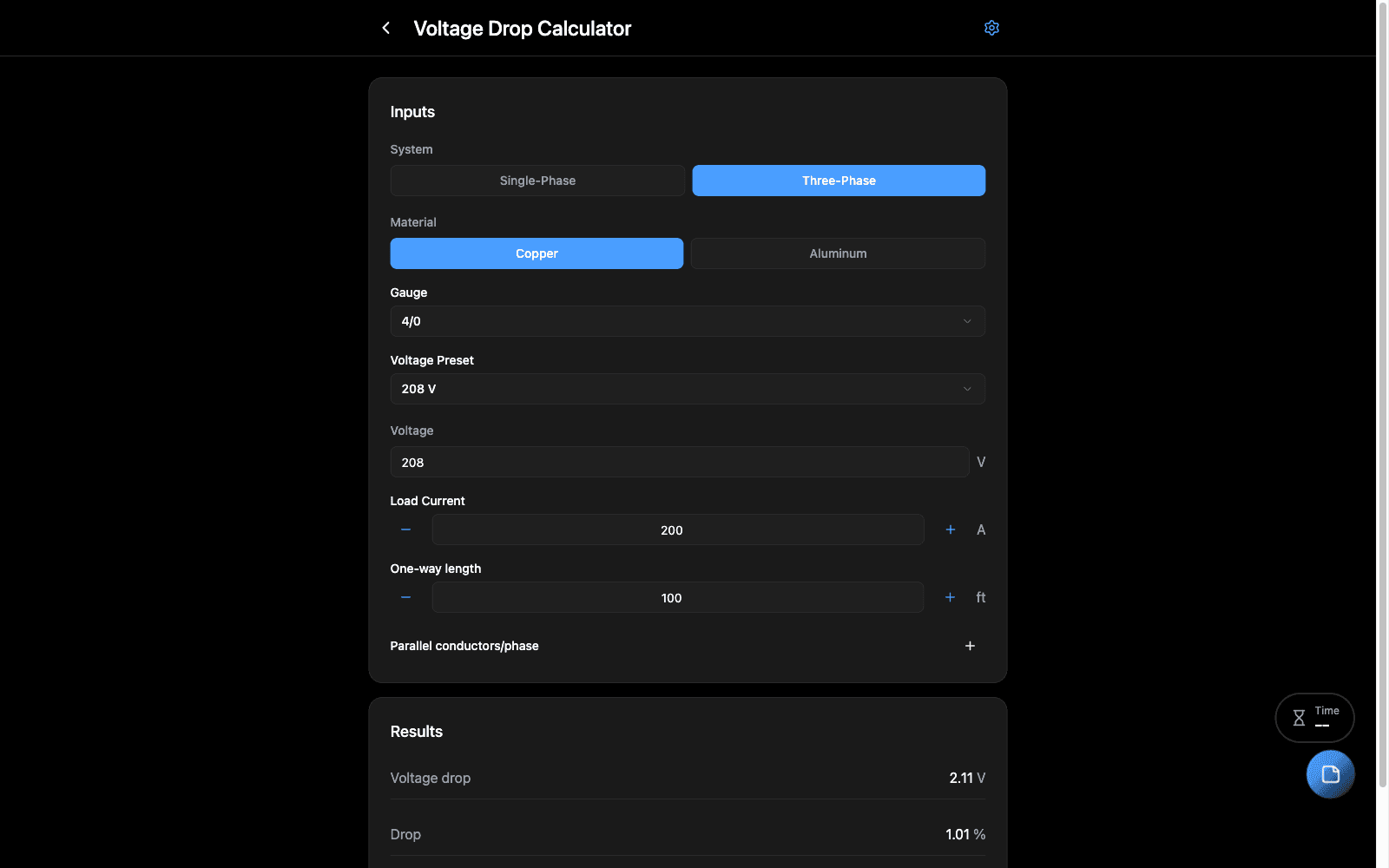Click the page vertical scrollbar

1382,394
